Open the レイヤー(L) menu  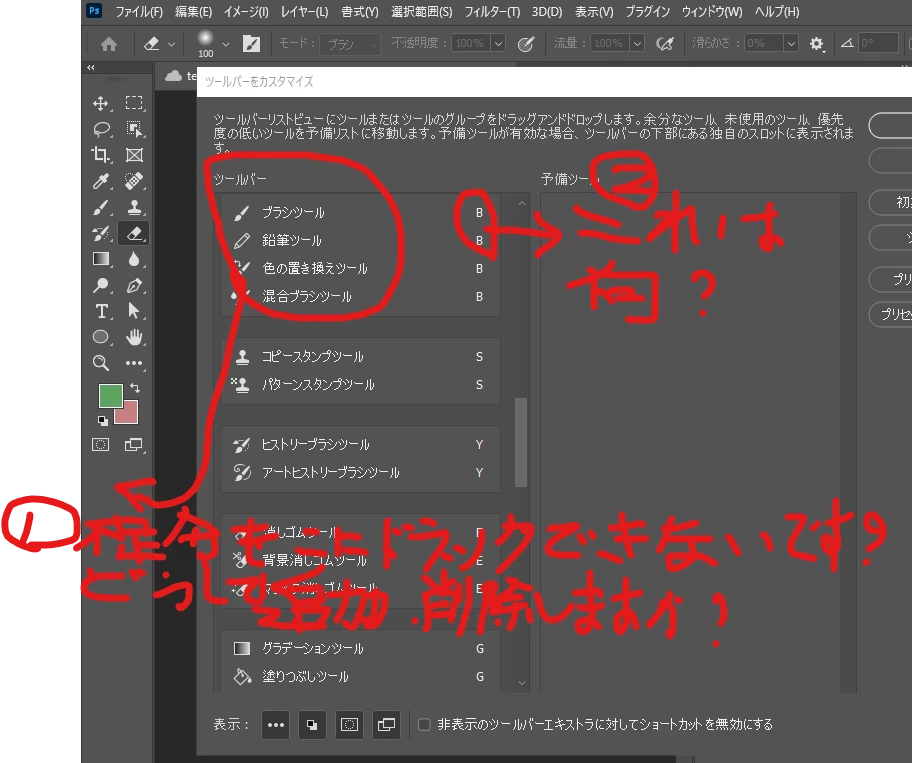pos(304,12)
